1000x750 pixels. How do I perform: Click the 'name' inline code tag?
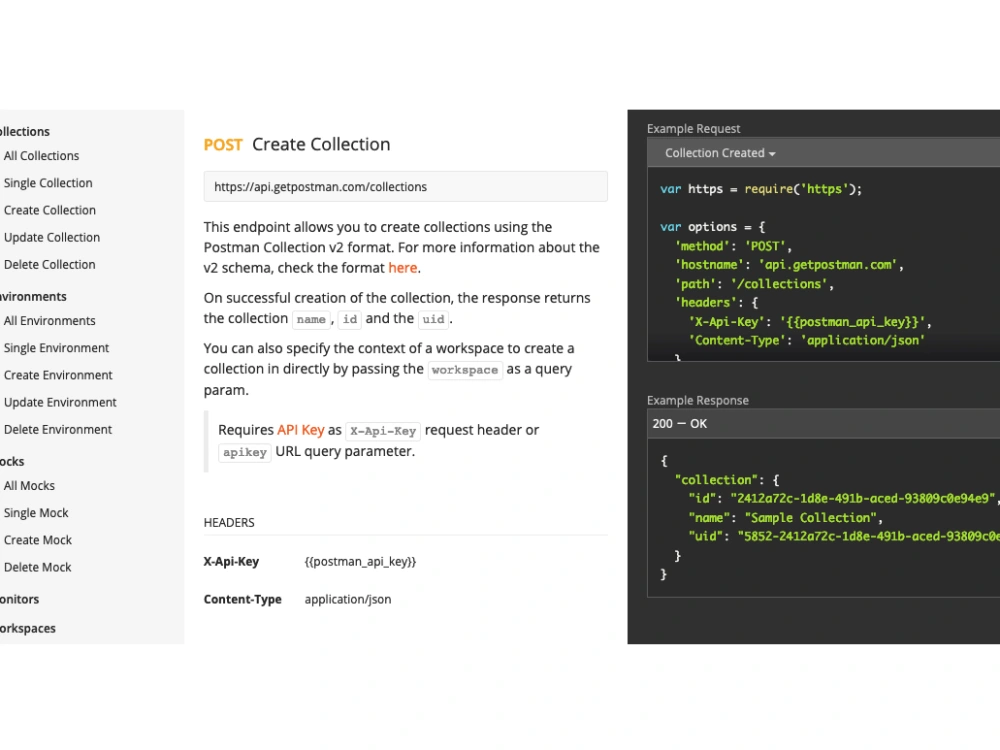pyautogui.click(x=311, y=319)
